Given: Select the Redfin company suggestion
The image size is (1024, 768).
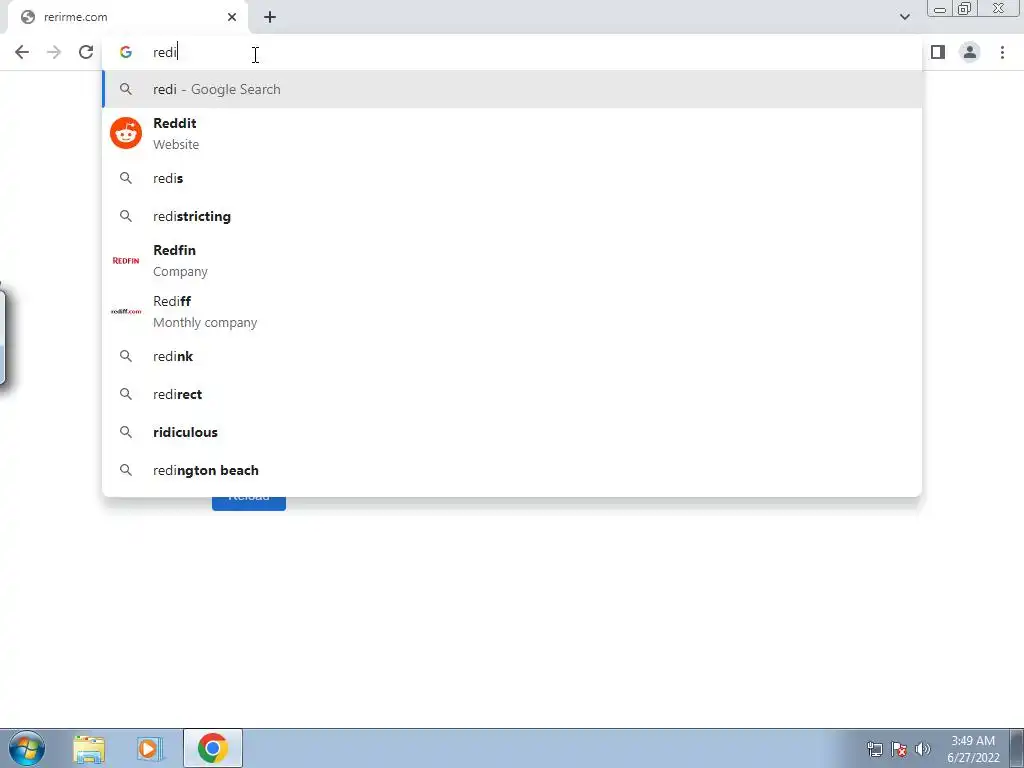Looking at the screenshot, I should (x=512, y=261).
